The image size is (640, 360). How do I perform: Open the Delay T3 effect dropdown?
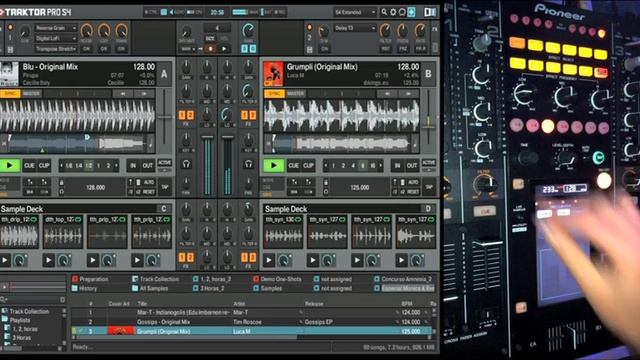click(x=355, y=28)
